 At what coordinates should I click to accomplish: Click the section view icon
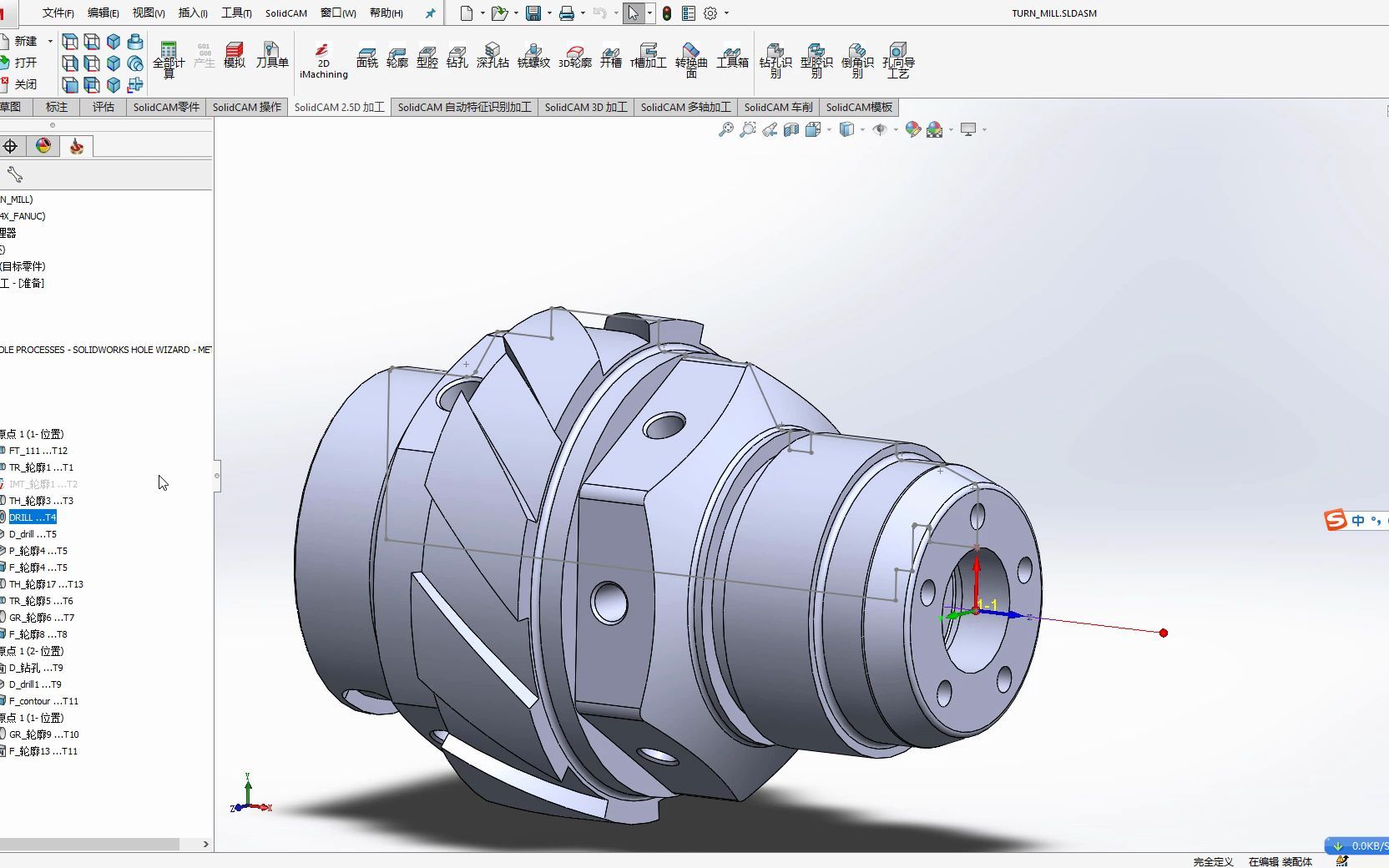[791, 129]
